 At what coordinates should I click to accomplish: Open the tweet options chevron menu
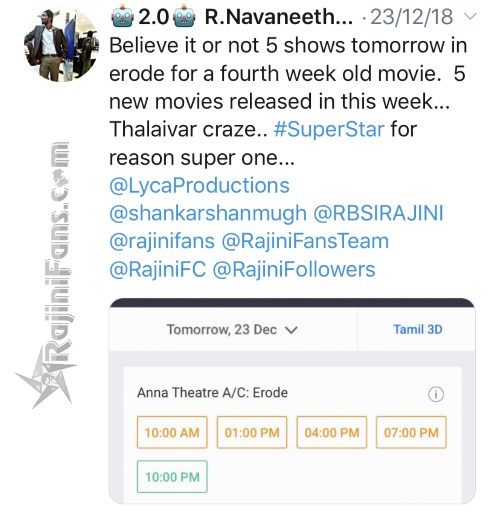click(x=470, y=16)
